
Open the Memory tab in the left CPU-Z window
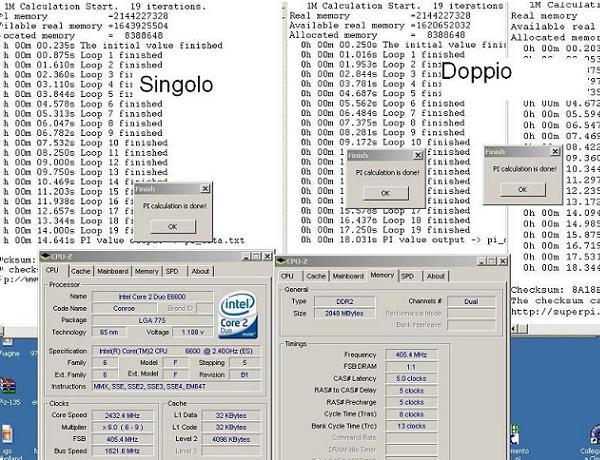point(146,271)
